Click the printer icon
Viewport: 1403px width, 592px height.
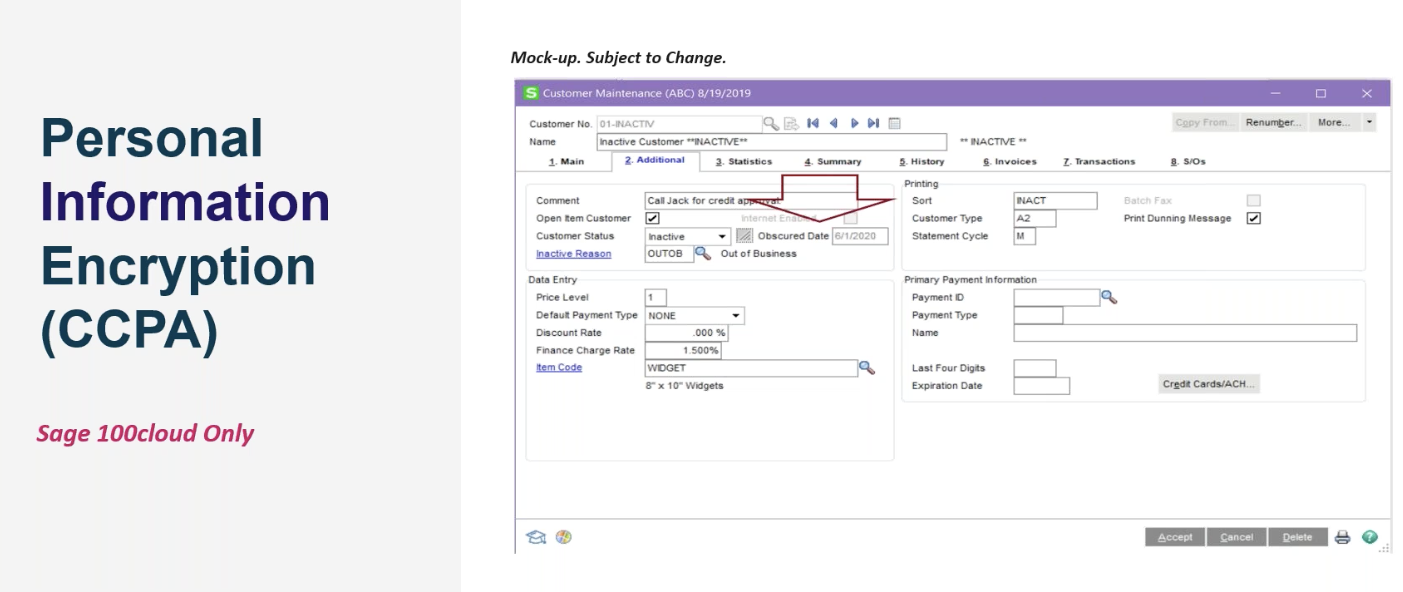tap(1343, 537)
